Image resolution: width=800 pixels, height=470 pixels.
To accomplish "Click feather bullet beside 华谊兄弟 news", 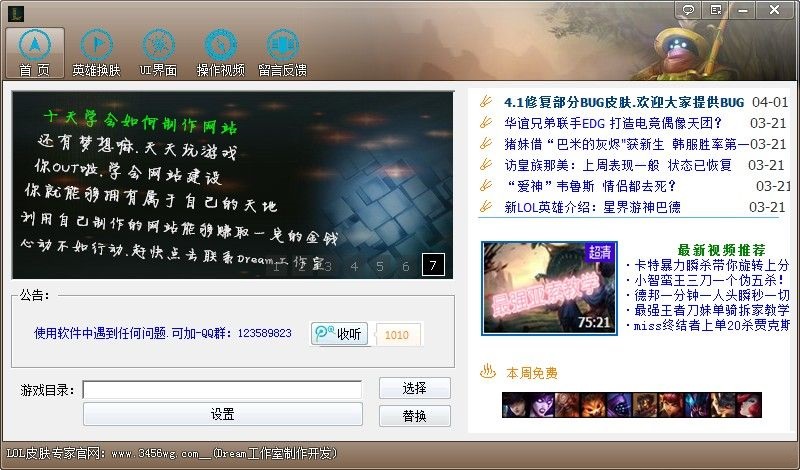I will point(486,122).
